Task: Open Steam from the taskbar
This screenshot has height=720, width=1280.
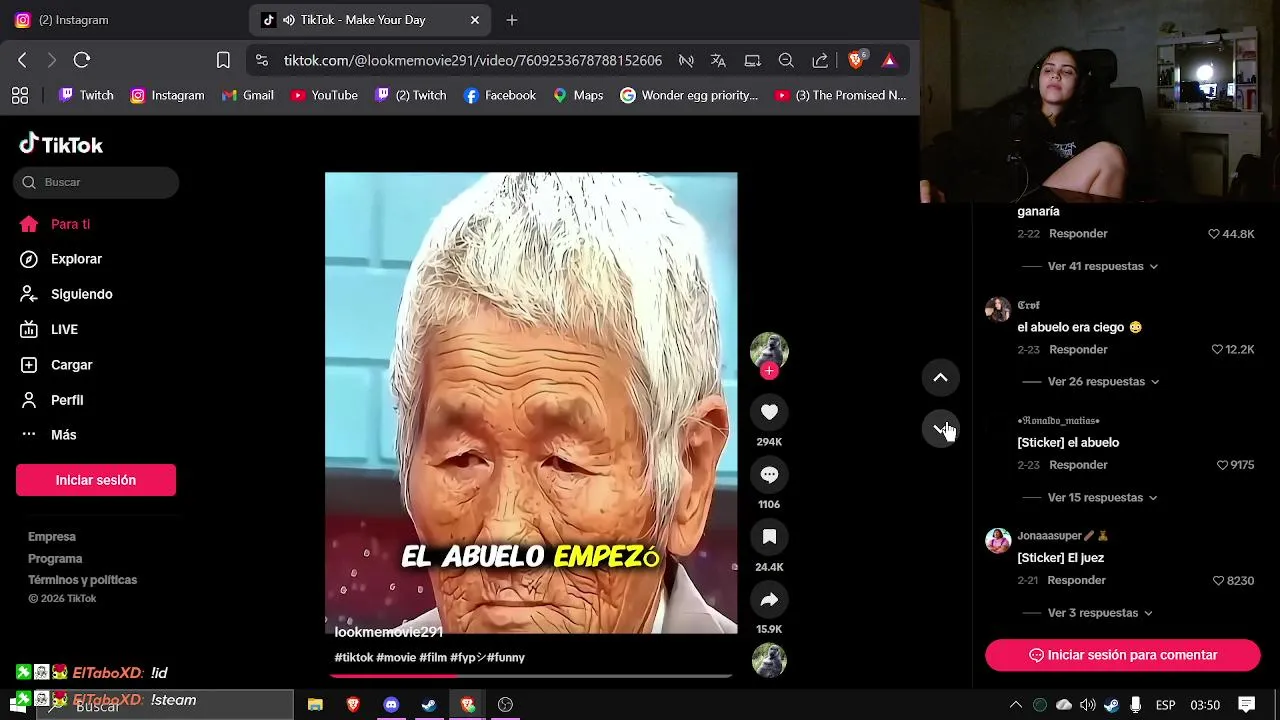Action: [429, 705]
